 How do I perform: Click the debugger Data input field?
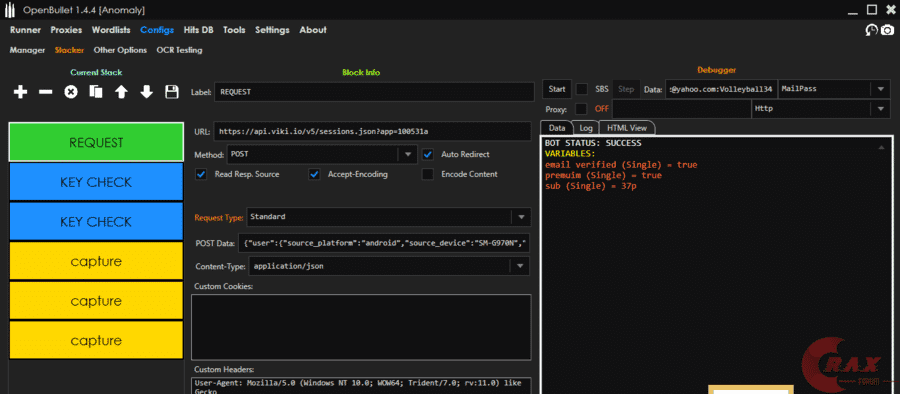point(721,89)
